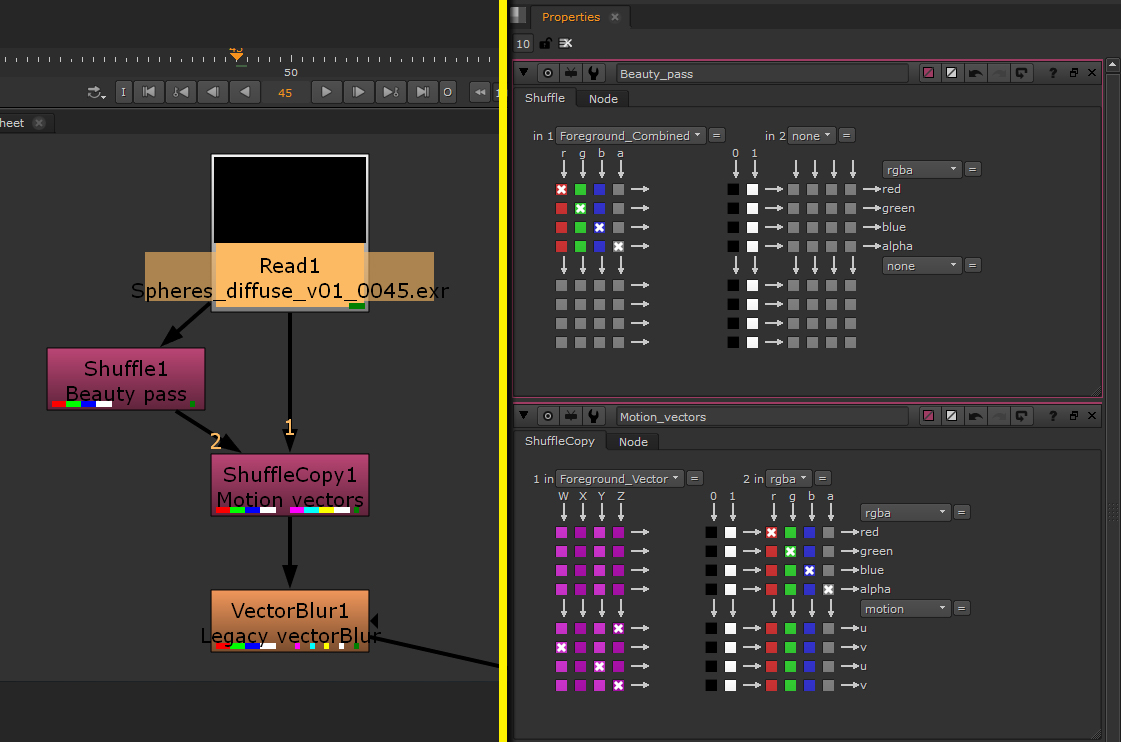Click the clear-all-panels icon beside the padlock
The height and width of the screenshot is (742, 1121).
tap(565, 43)
